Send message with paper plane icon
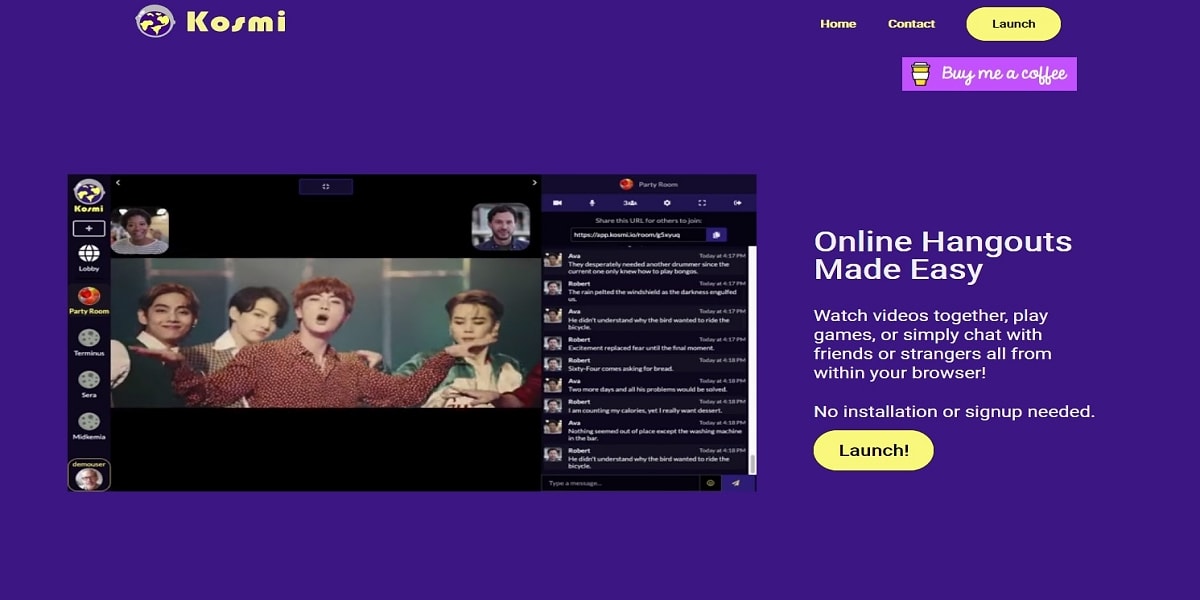 736,483
